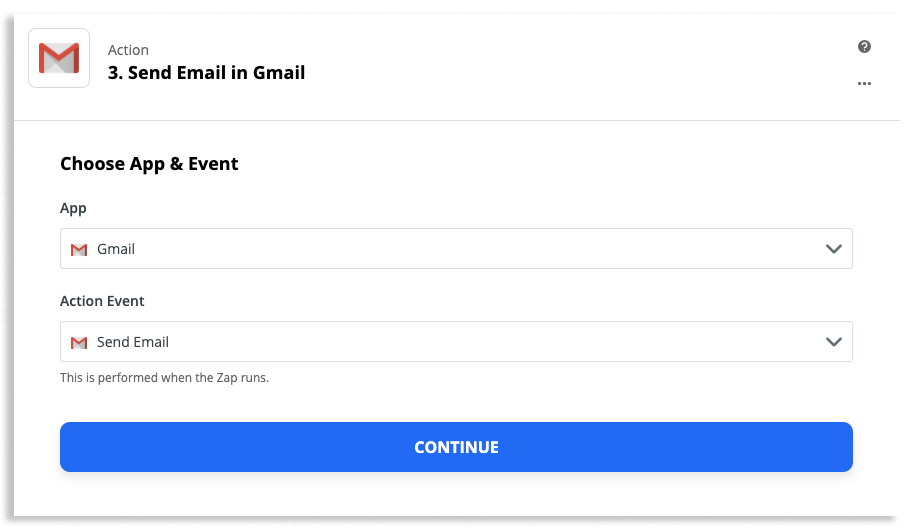
Task: Click the empty header area beside title
Action: pos(577,64)
